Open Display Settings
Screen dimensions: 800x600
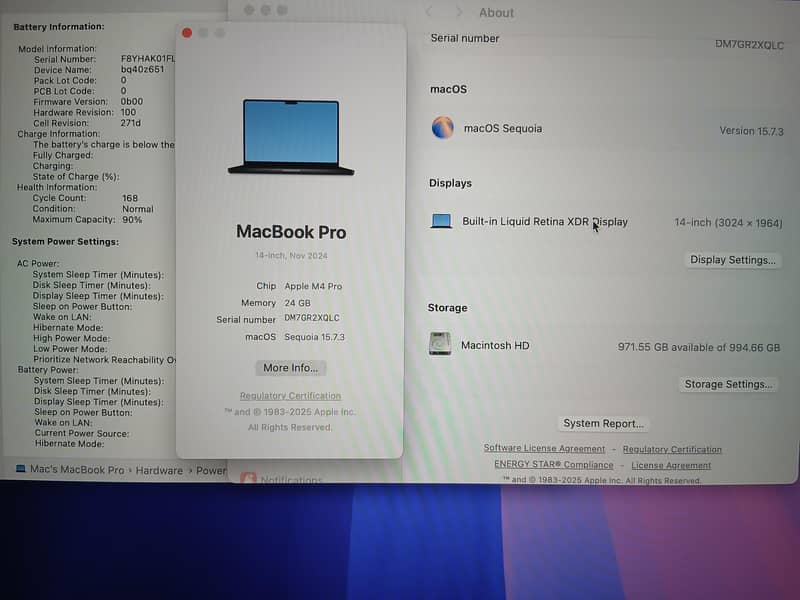coord(732,260)
